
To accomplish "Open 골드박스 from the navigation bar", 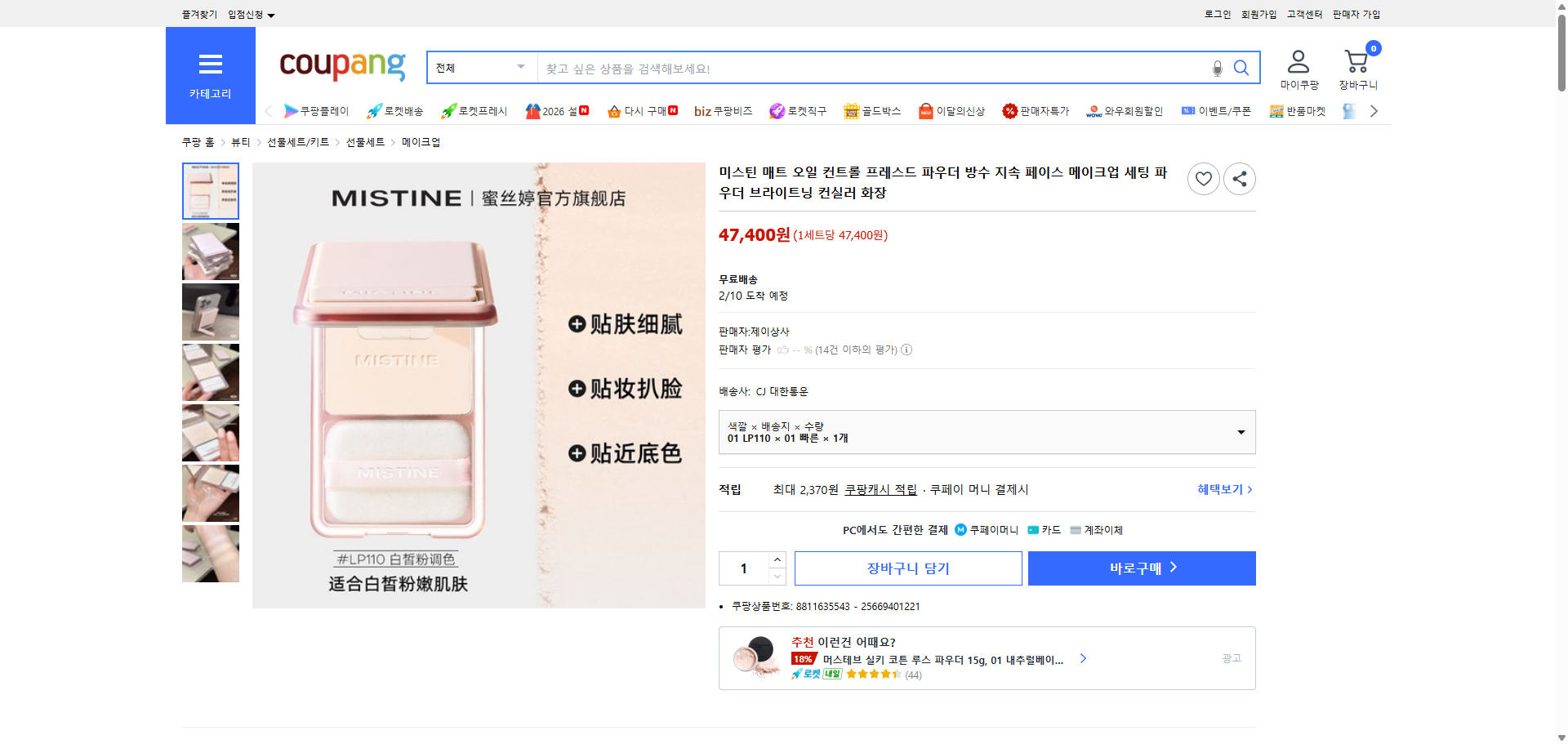I will click(x=872, y=110).
